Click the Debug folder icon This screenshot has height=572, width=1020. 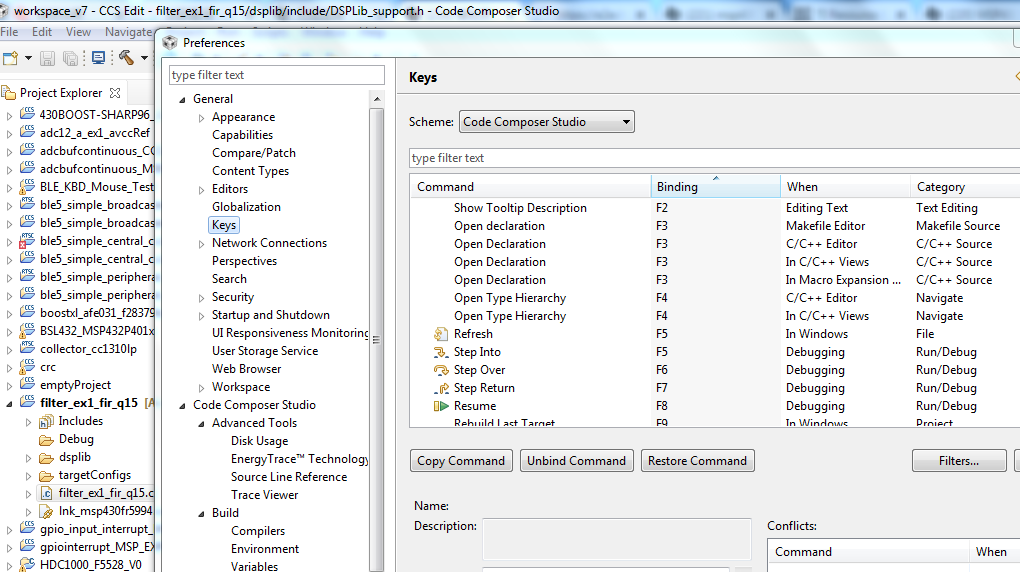(46, 439)
